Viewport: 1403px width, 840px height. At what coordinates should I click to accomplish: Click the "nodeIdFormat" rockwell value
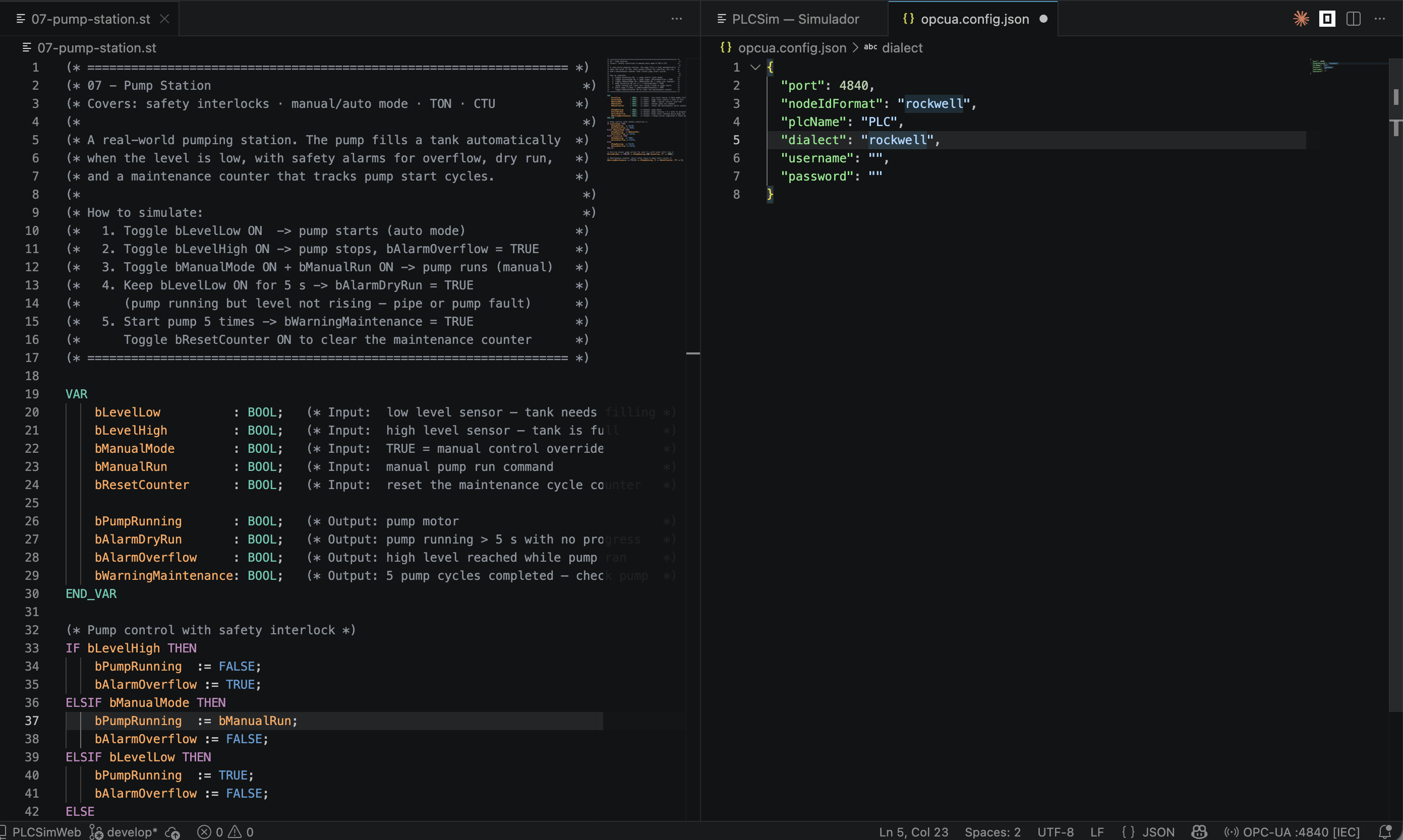point(933,103)
